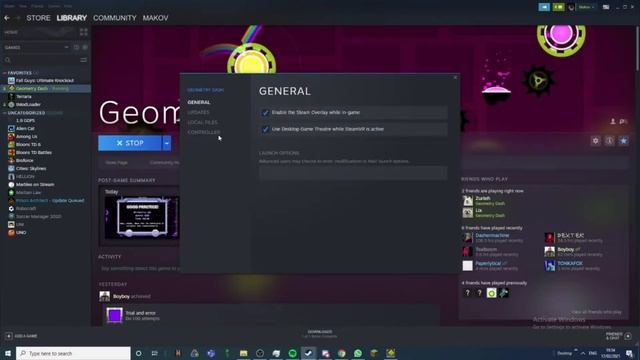
Task: Select Fall Guys: Ultimate Knockout in library
Action: pos(45,80)
